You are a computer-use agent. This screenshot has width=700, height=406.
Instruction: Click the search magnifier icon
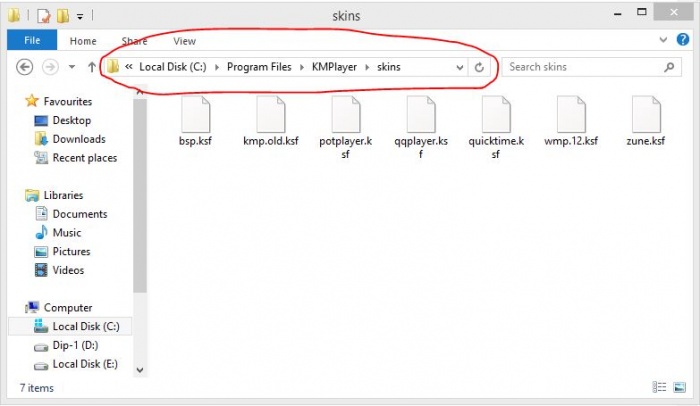669,67
